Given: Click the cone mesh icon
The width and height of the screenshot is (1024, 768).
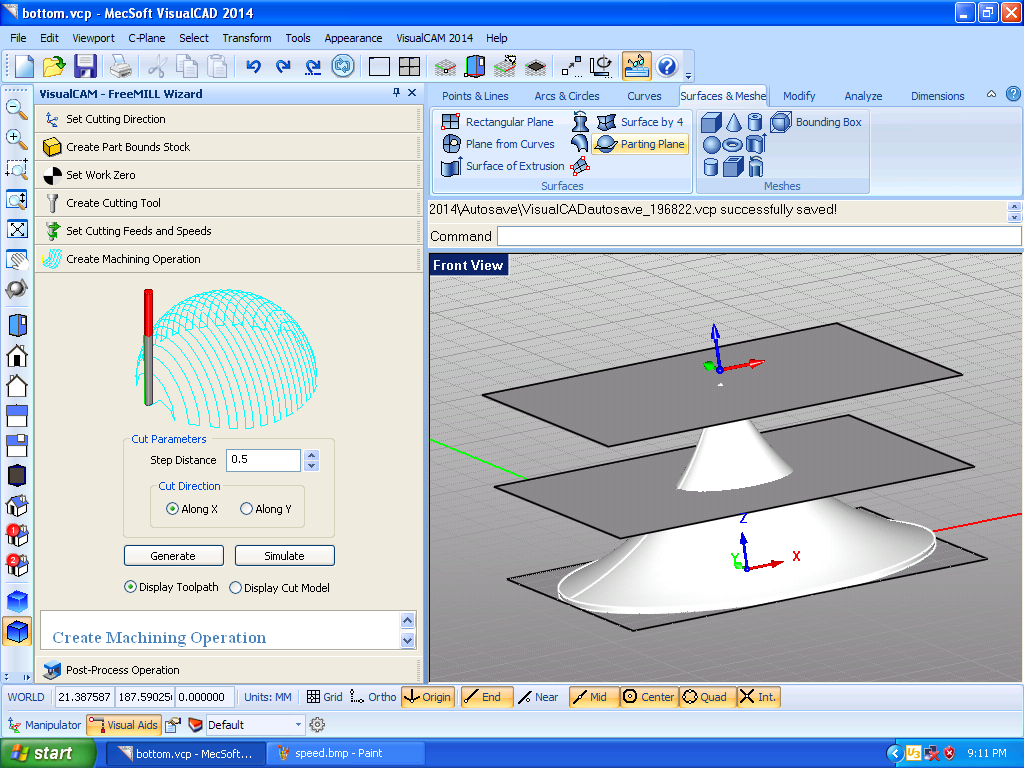Looking at the screenshot, I should pyautogui.click(x=733, y=122).
